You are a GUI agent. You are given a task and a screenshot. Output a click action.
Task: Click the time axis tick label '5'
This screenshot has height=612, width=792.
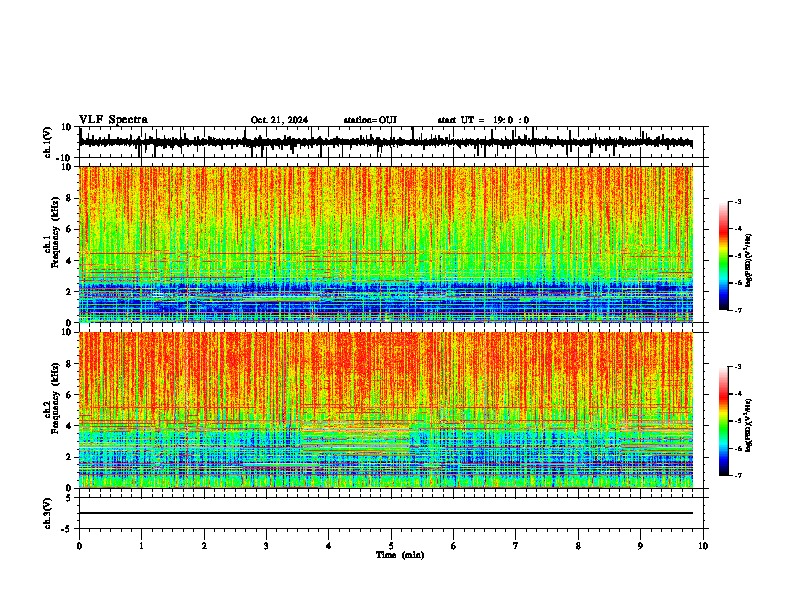(391, 546)
